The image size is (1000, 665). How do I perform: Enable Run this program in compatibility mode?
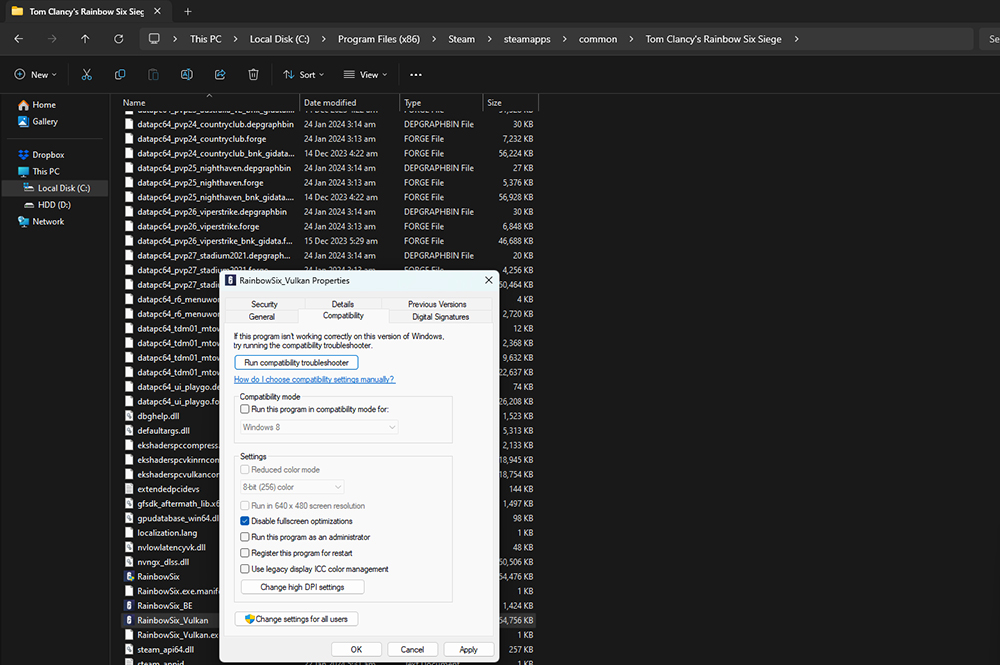[245, 409]
